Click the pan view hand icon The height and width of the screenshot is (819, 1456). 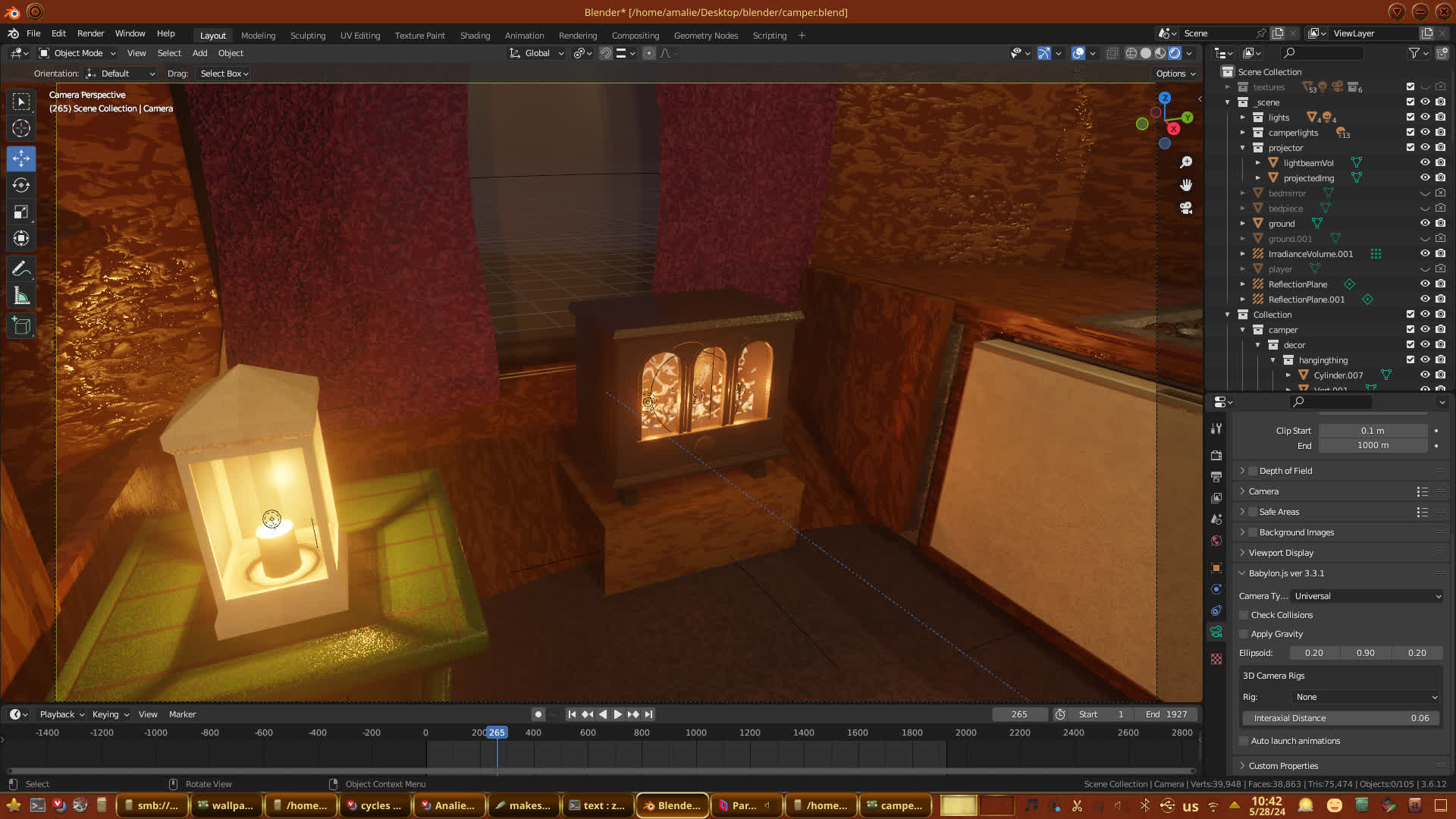click(1186, 185)
